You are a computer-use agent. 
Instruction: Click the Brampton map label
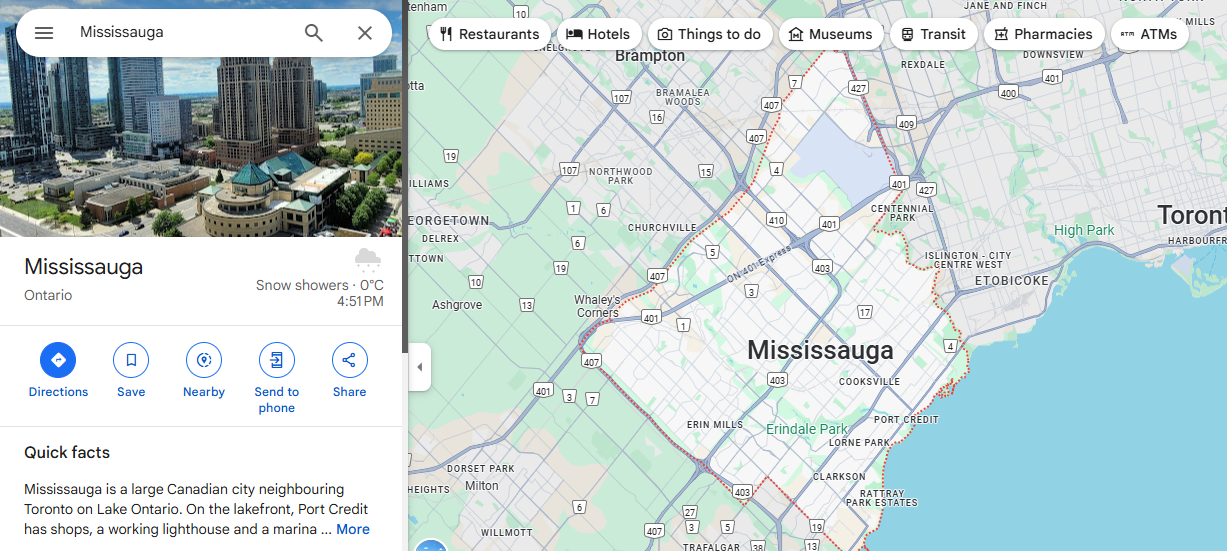tap(650, 56)
